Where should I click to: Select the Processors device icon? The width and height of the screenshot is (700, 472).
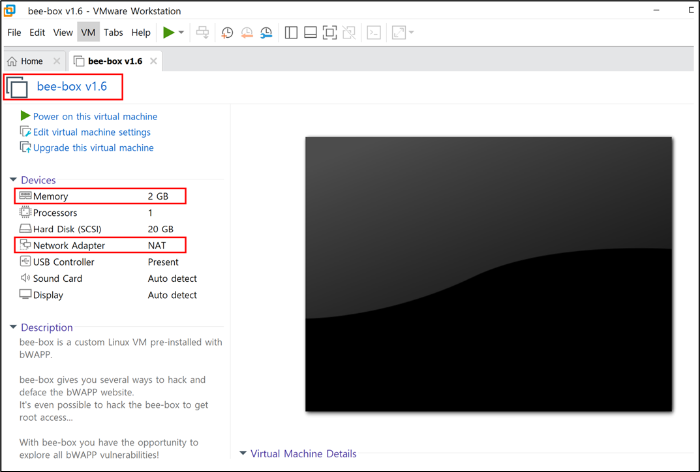25,212
